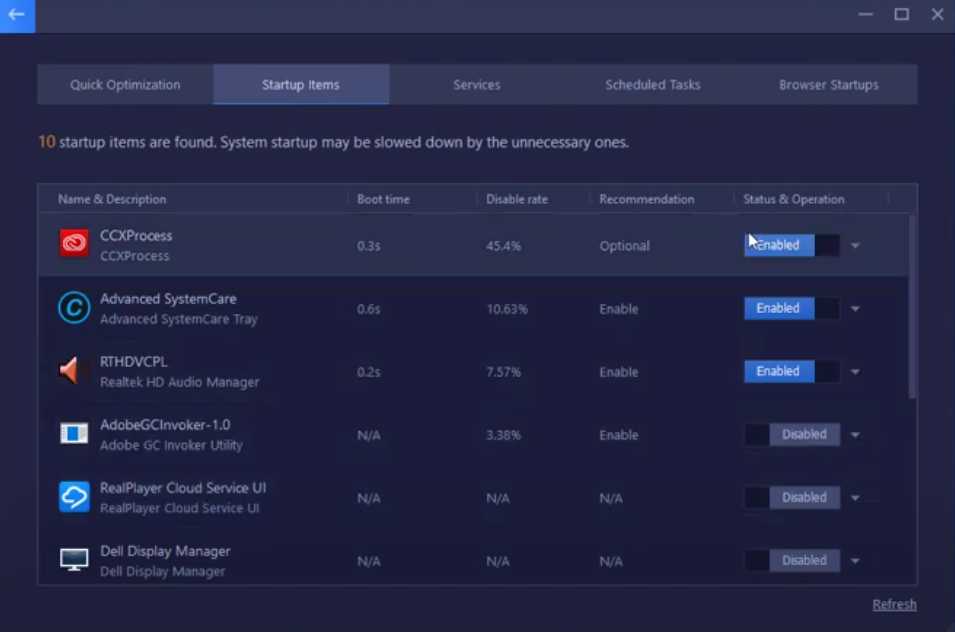Screen dimensions: 955x632
Task: Open CCXProcess operation dropdown arrow
Action: click(855, 246)
